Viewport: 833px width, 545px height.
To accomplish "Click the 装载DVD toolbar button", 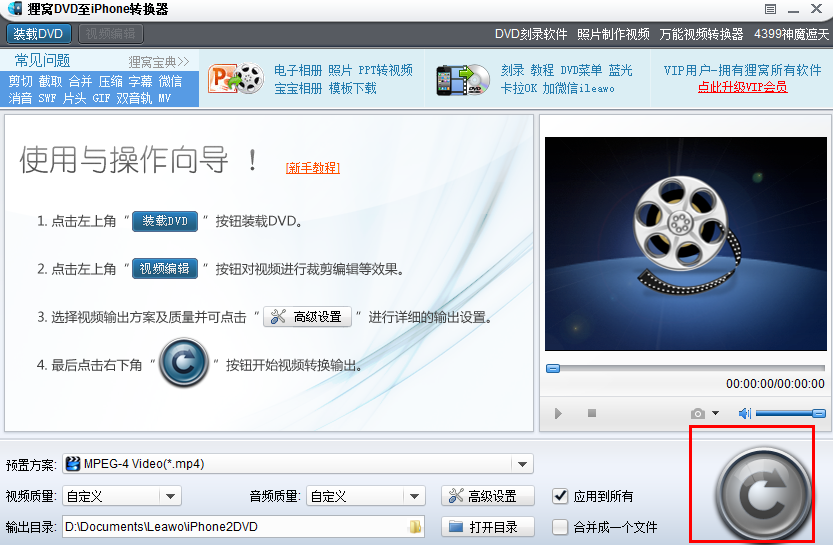I will 38,34.
